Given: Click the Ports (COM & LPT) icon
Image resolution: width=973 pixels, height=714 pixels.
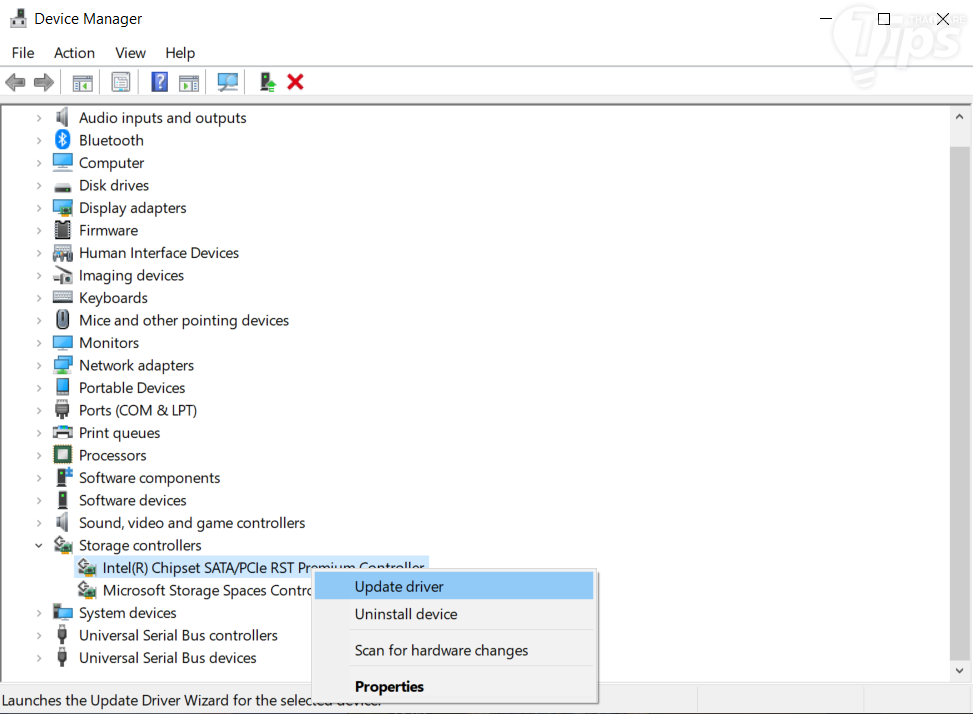Looking at the screenshot, I should pyautogui.click(x=62, y=410).
